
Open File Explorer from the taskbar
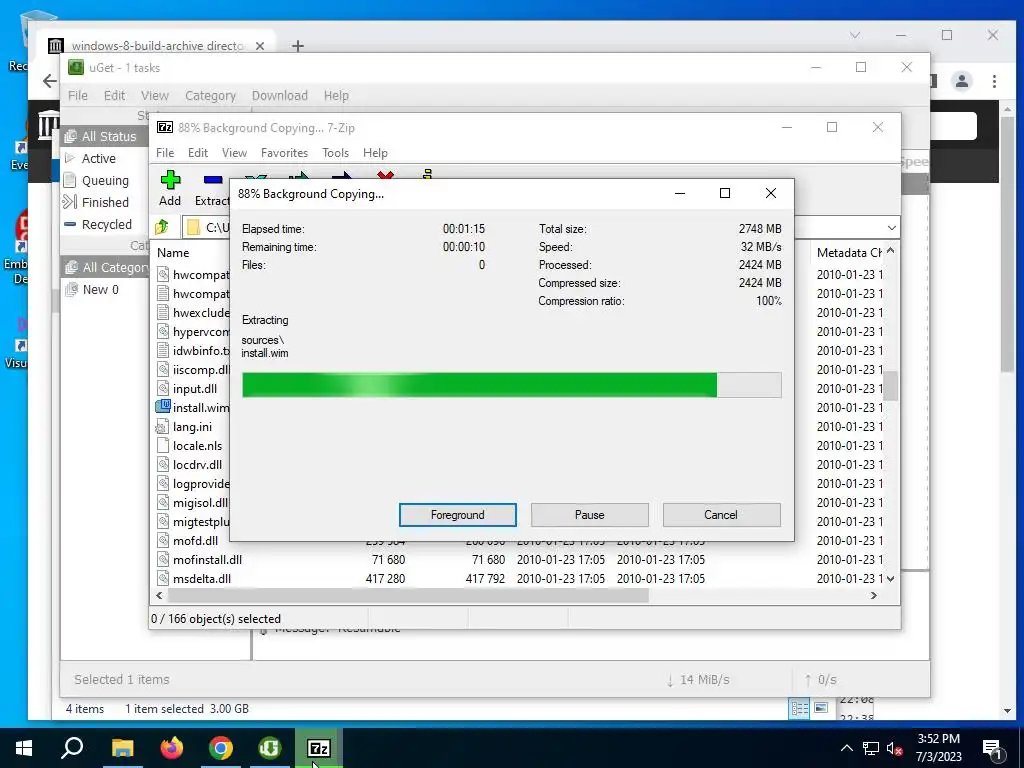click(x=122, y=748)
